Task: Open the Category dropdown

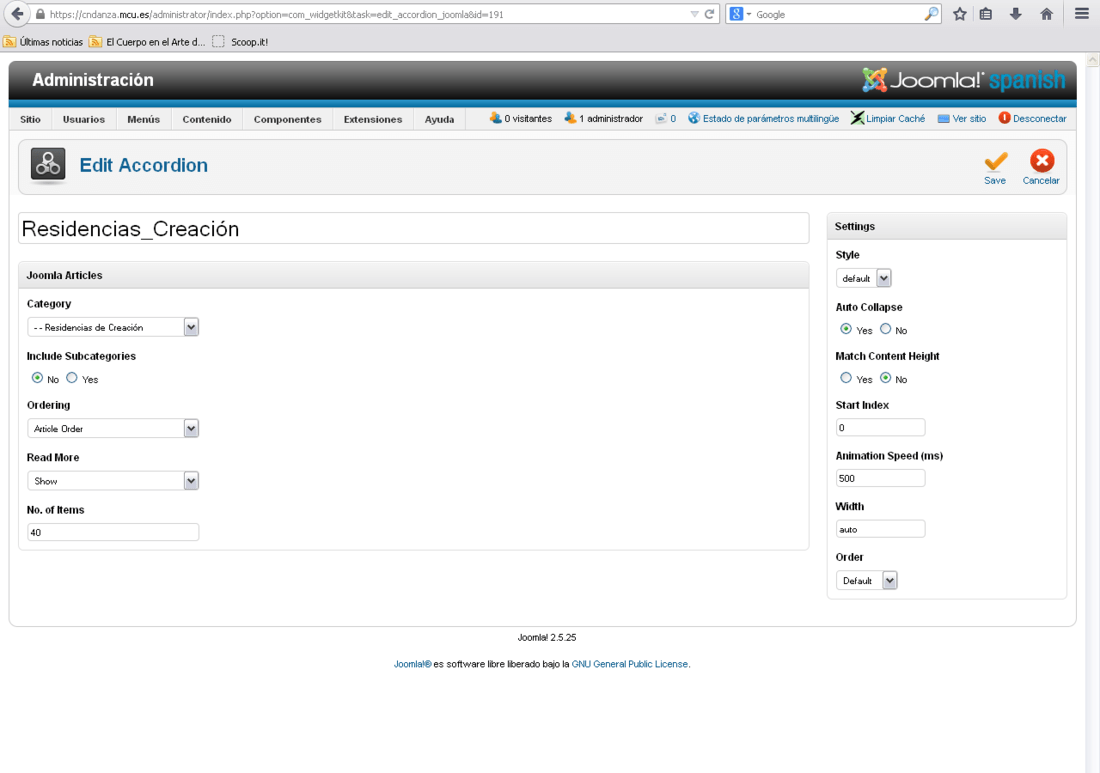Action: (113, 327)
